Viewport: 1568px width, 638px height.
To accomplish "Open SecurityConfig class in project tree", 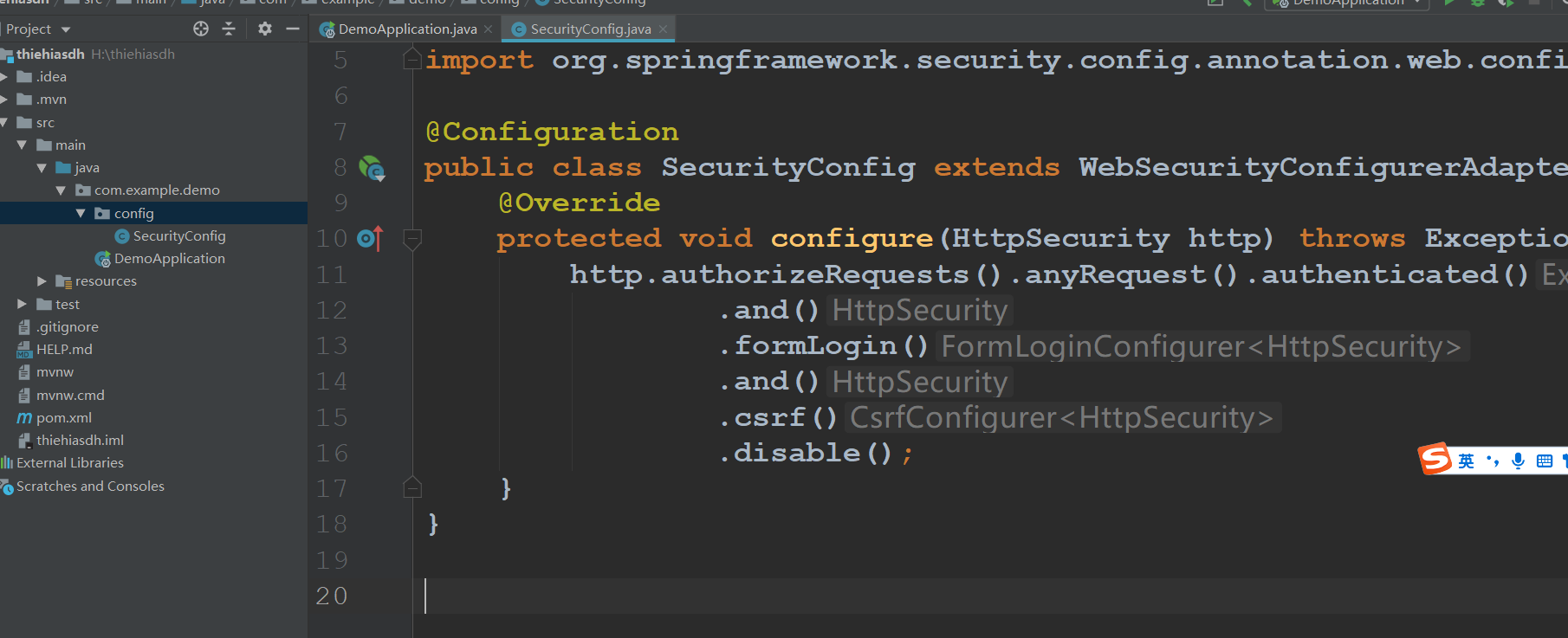I will click(x=179, y=235).
